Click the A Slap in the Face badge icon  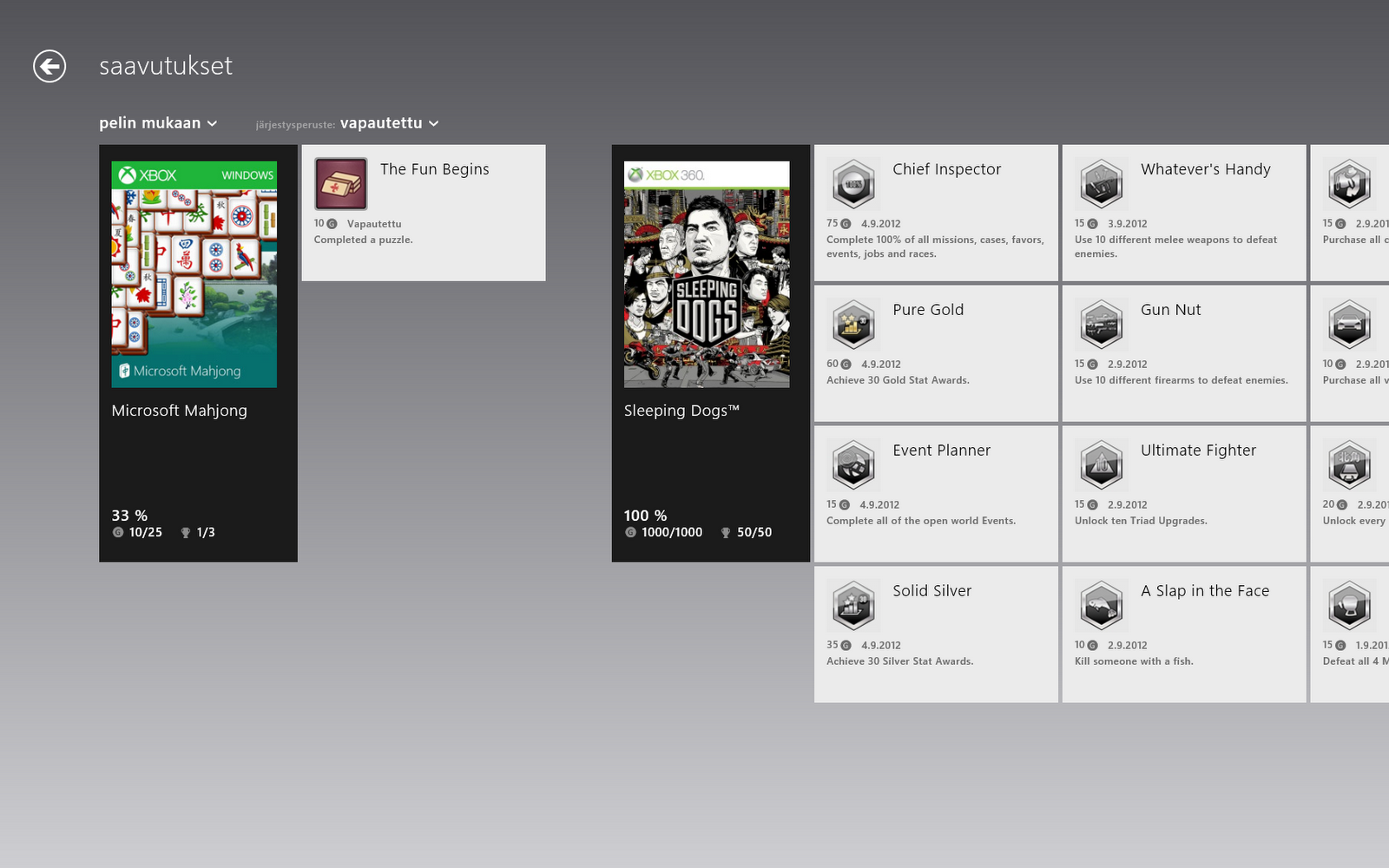[x=1102, y=606]
